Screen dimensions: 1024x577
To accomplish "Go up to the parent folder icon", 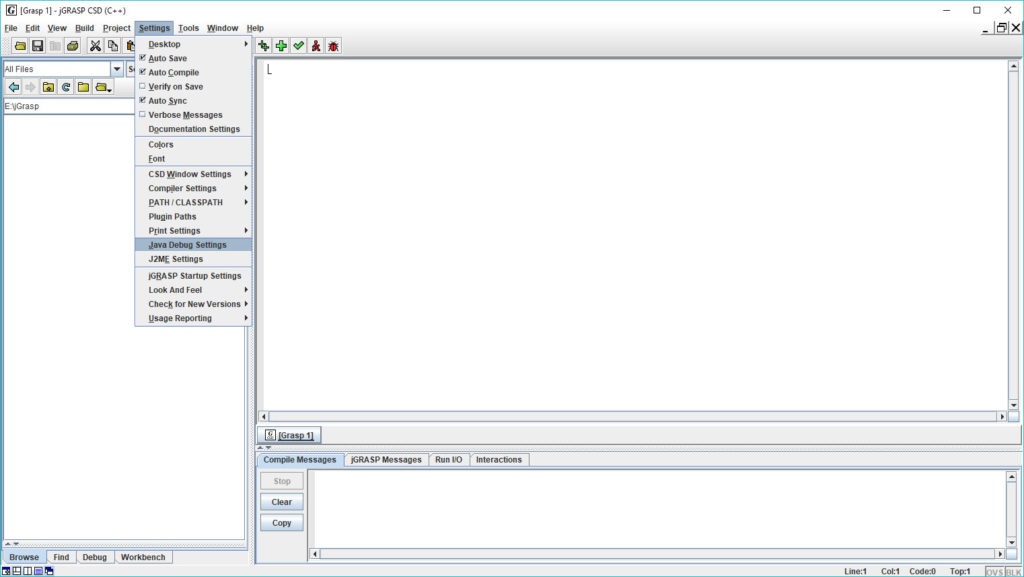I will [48, 87].
